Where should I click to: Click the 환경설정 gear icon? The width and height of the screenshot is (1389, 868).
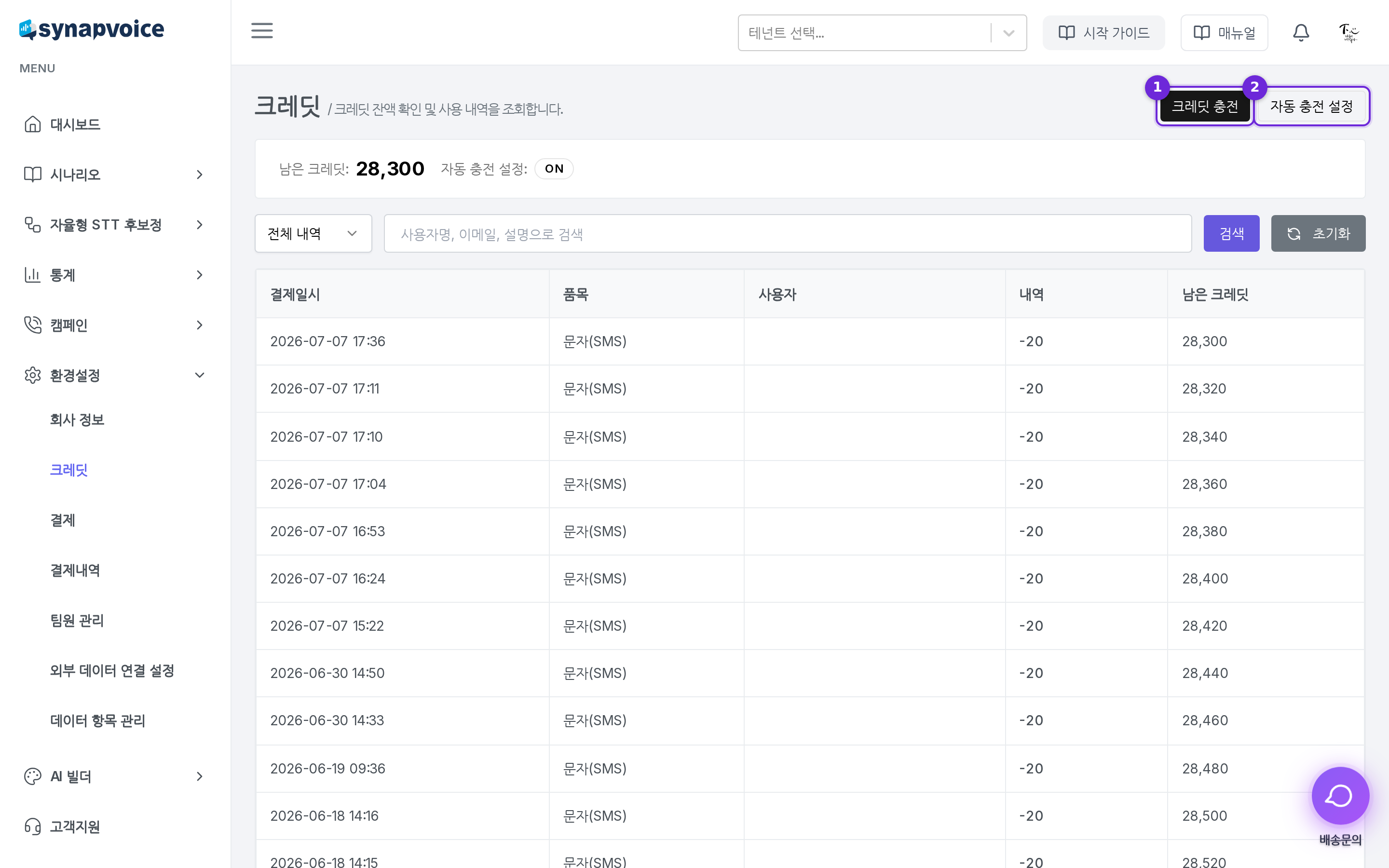pos(33,375)
